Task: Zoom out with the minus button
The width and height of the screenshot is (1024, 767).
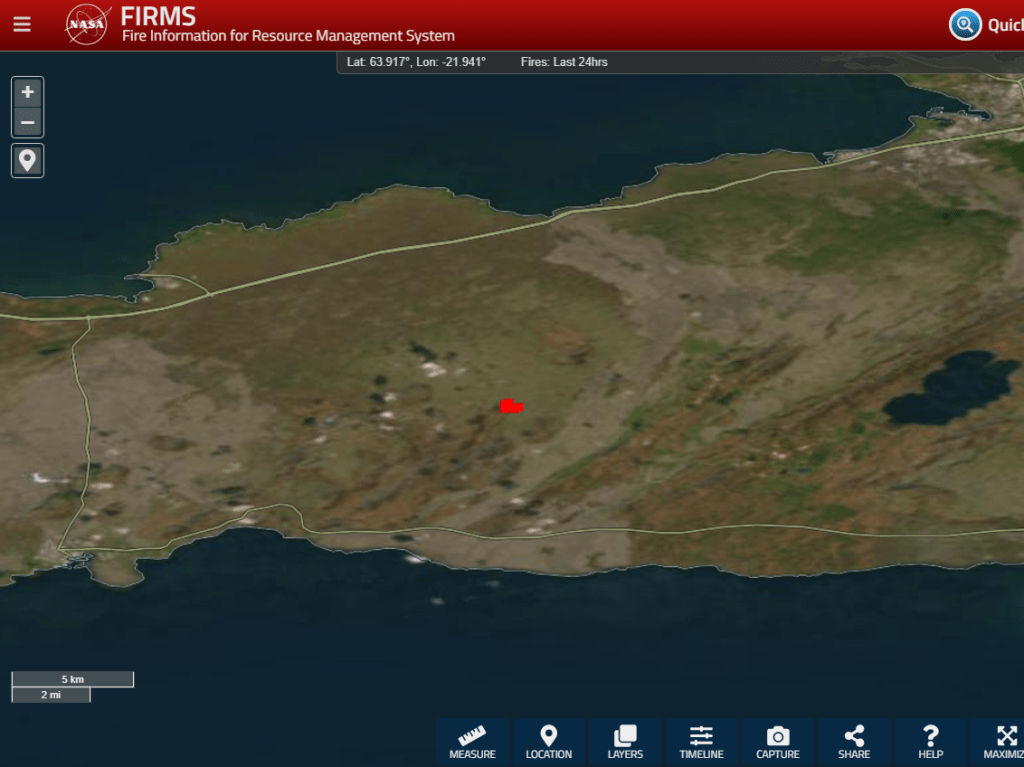Action: 27,123
